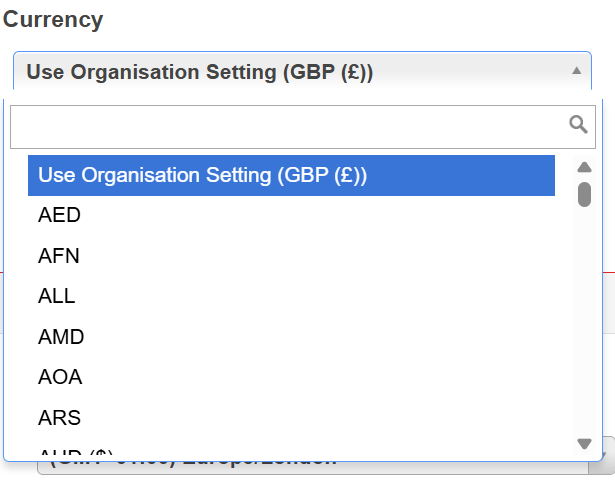Click the list scrollbar thumb
The image size is (615, 483).
point(584,194)
